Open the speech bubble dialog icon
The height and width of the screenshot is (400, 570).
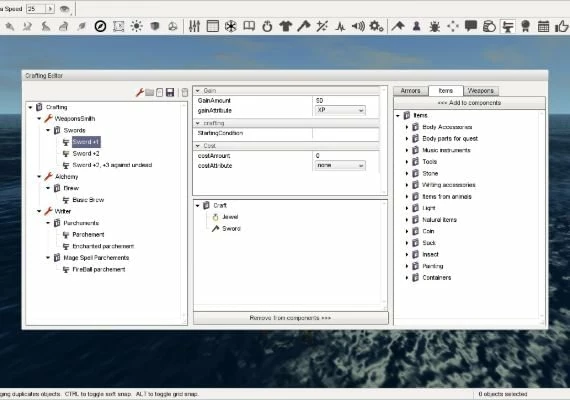tap(471, 26)
